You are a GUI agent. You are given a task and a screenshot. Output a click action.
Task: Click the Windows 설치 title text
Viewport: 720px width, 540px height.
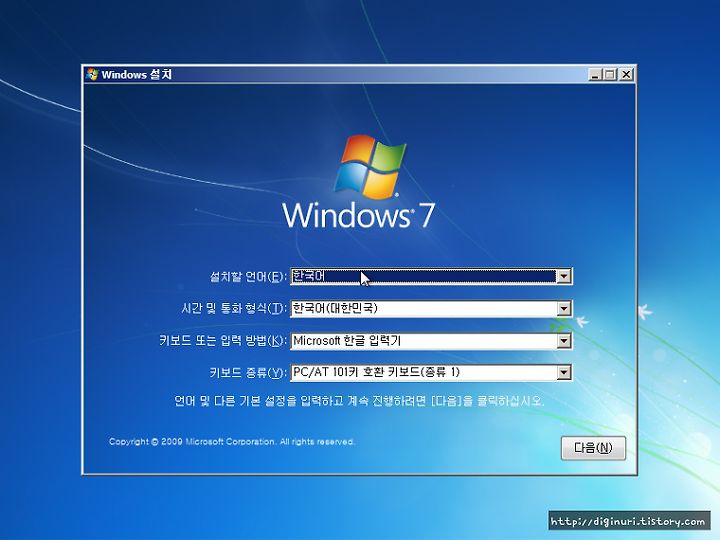click(x=137, y=74)
